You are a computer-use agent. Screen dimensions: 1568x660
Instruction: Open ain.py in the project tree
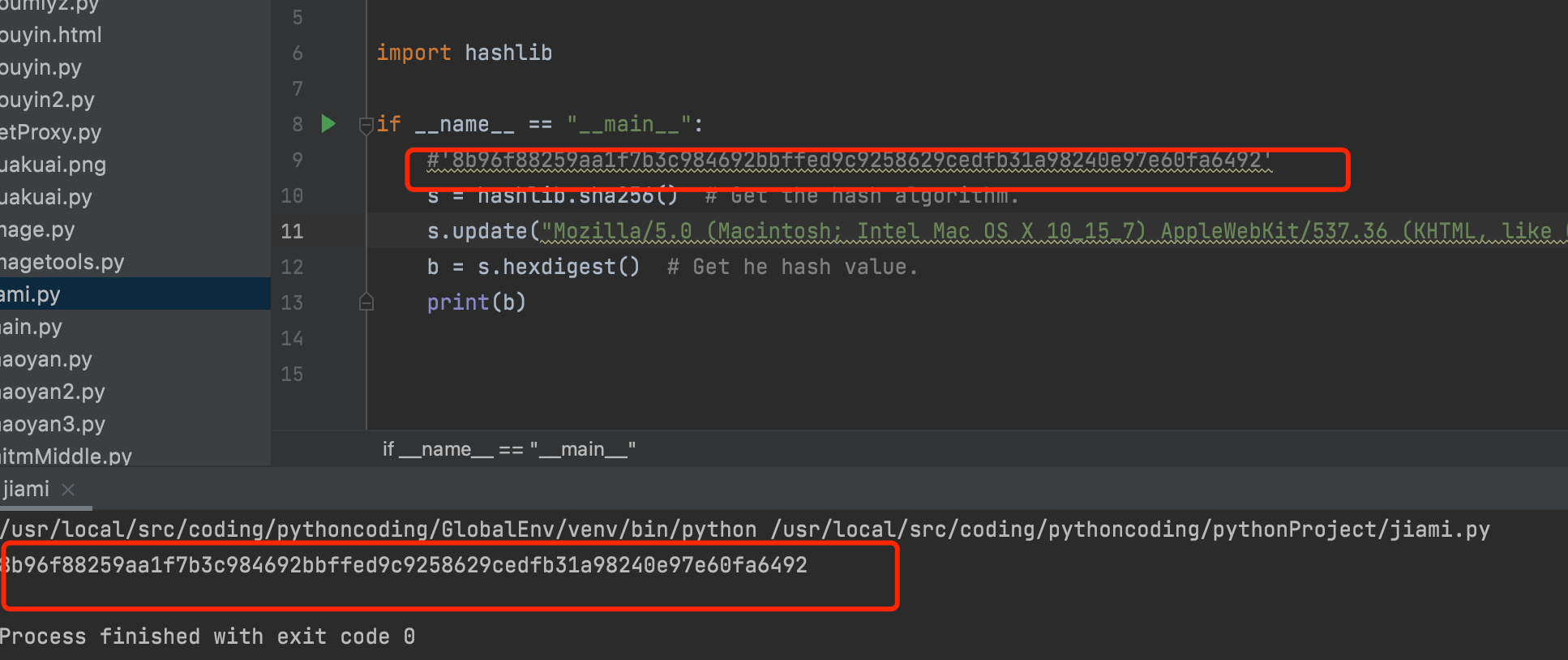tap(31, 327)
